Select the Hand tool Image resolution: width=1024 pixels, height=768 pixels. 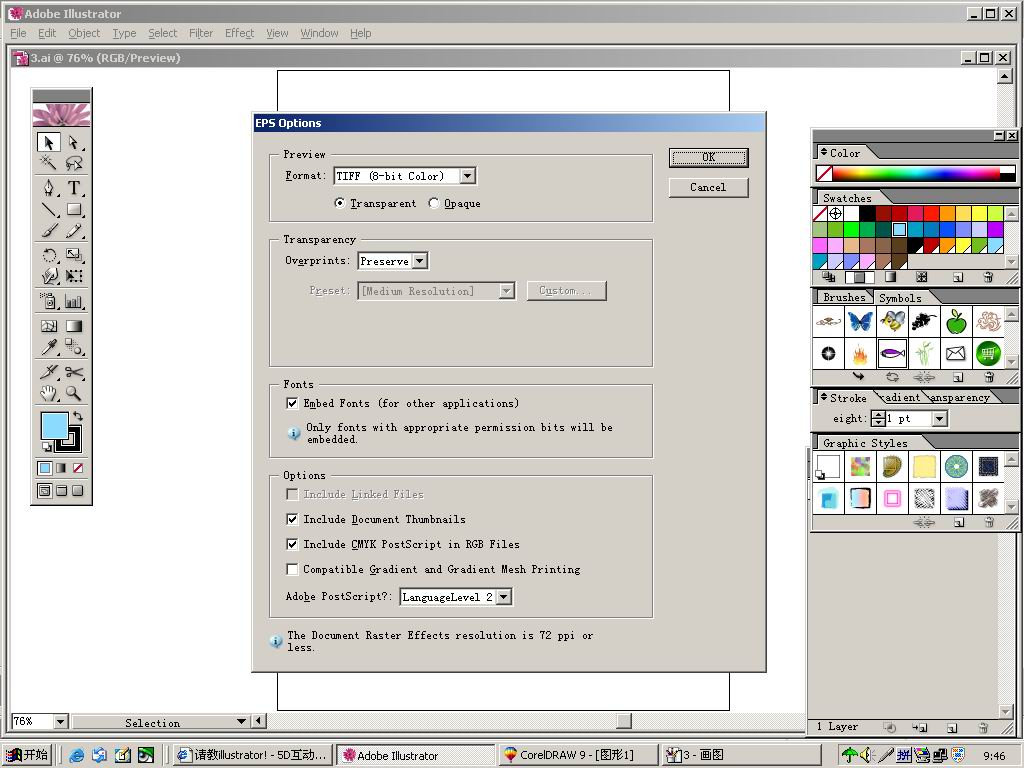48,393
